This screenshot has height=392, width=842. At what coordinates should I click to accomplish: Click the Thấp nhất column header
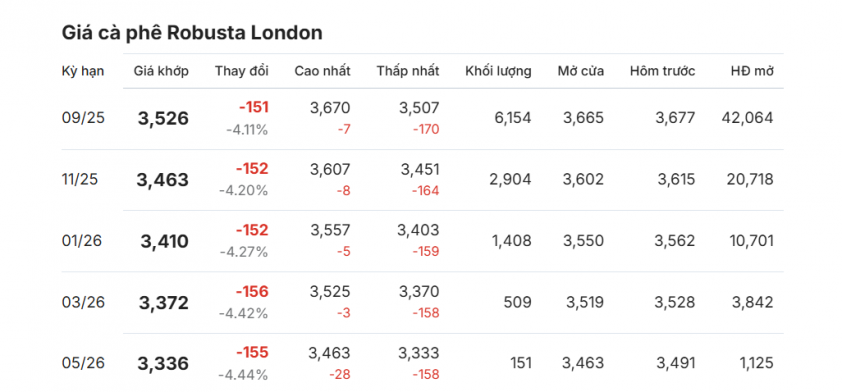coord(408,71)
